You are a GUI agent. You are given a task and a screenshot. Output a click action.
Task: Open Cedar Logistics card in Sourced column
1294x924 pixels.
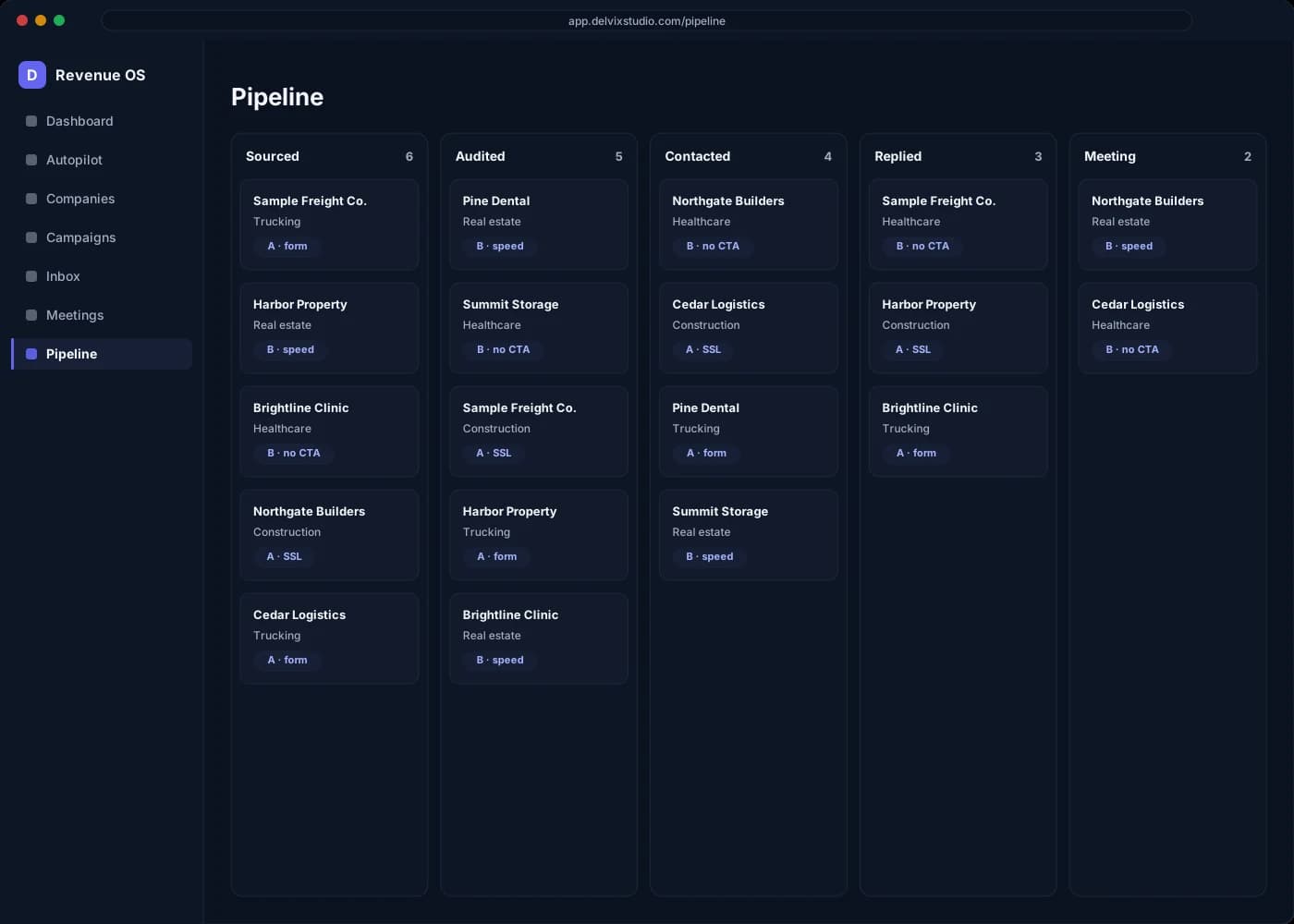(x=329, y=638)
